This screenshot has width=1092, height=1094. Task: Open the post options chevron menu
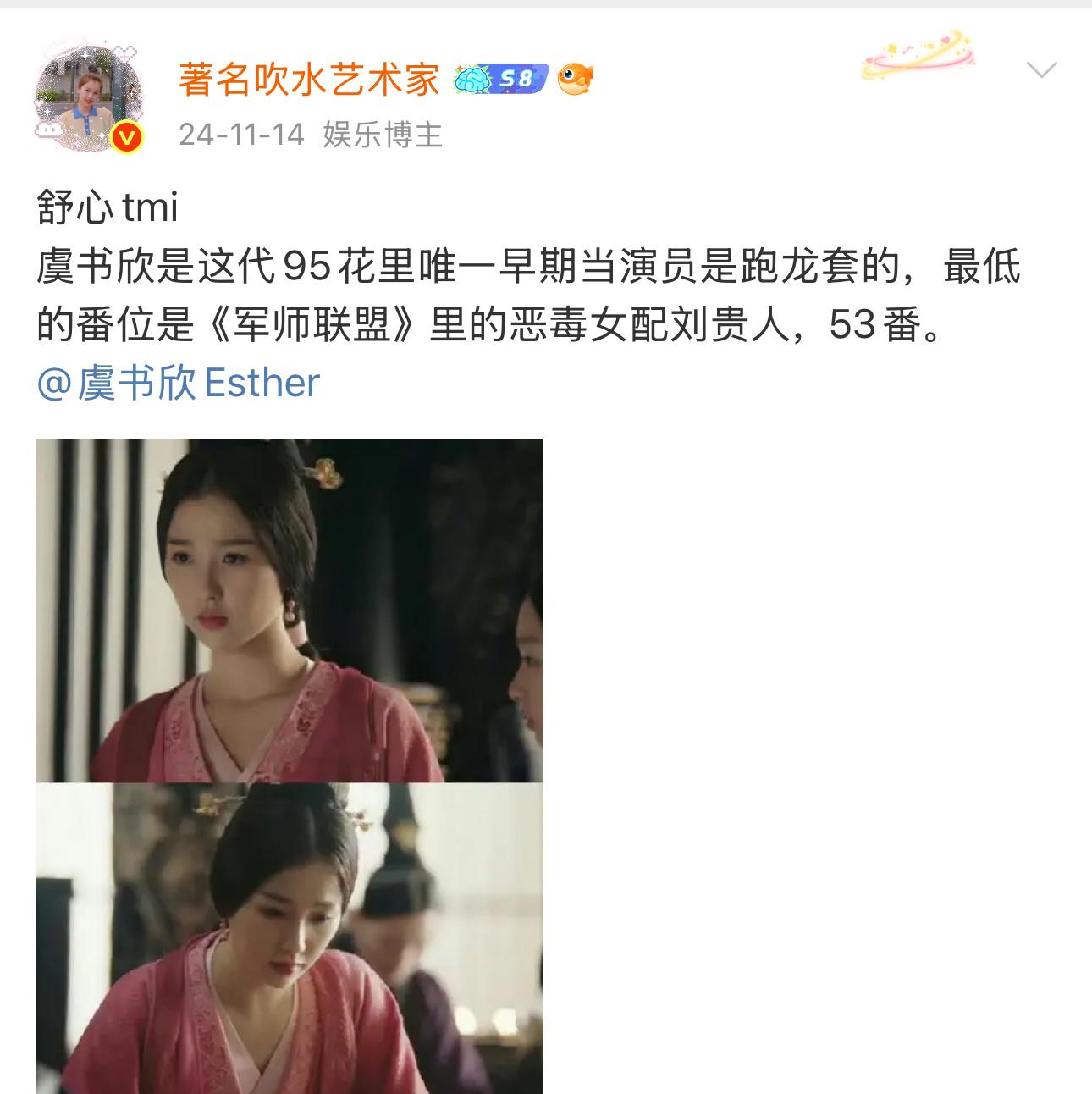[x=1040, y=69]
